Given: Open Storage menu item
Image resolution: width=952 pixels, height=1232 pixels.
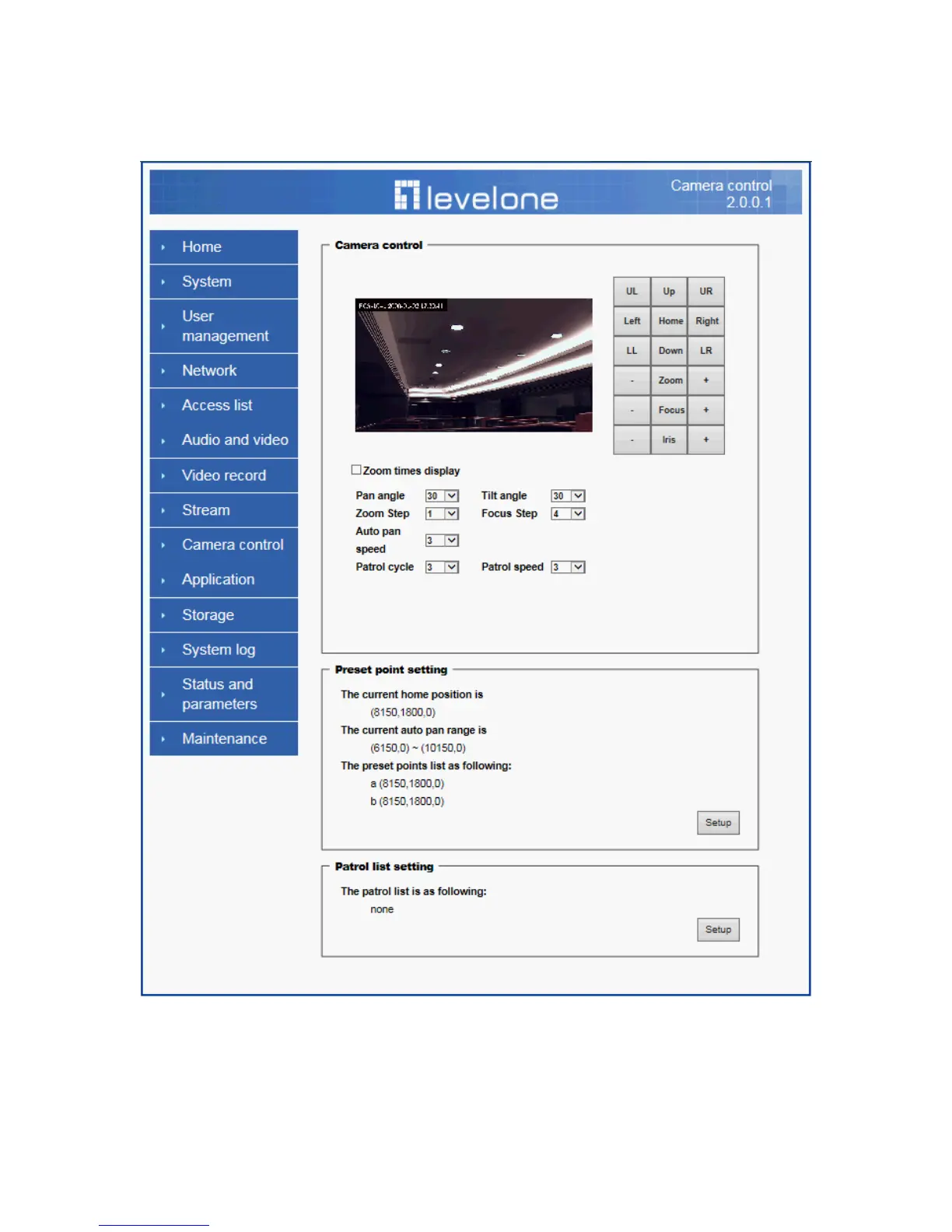Looking at the screenshot, I should (224, 614).
